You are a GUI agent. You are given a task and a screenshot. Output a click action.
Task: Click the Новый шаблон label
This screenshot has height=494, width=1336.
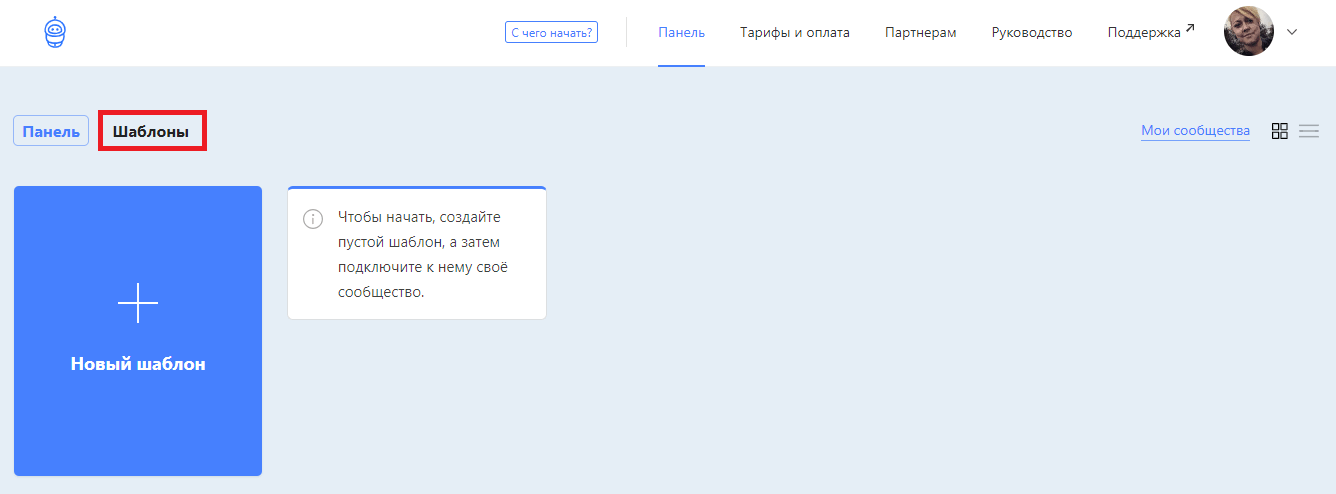point(138,364)
